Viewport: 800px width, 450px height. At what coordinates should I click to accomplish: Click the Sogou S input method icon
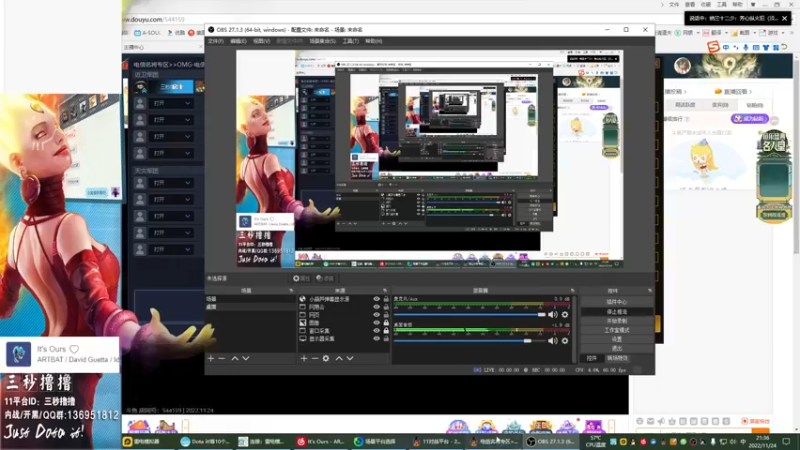(x=713, y=47)
